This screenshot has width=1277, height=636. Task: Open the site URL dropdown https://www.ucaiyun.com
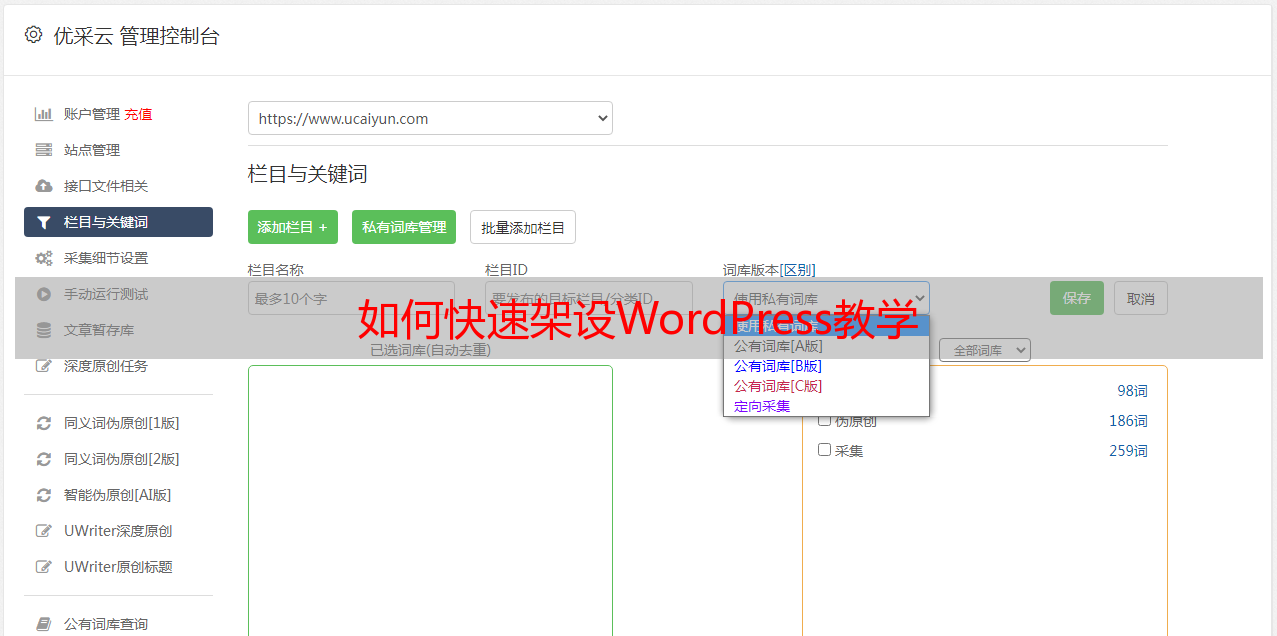point(430,118)
